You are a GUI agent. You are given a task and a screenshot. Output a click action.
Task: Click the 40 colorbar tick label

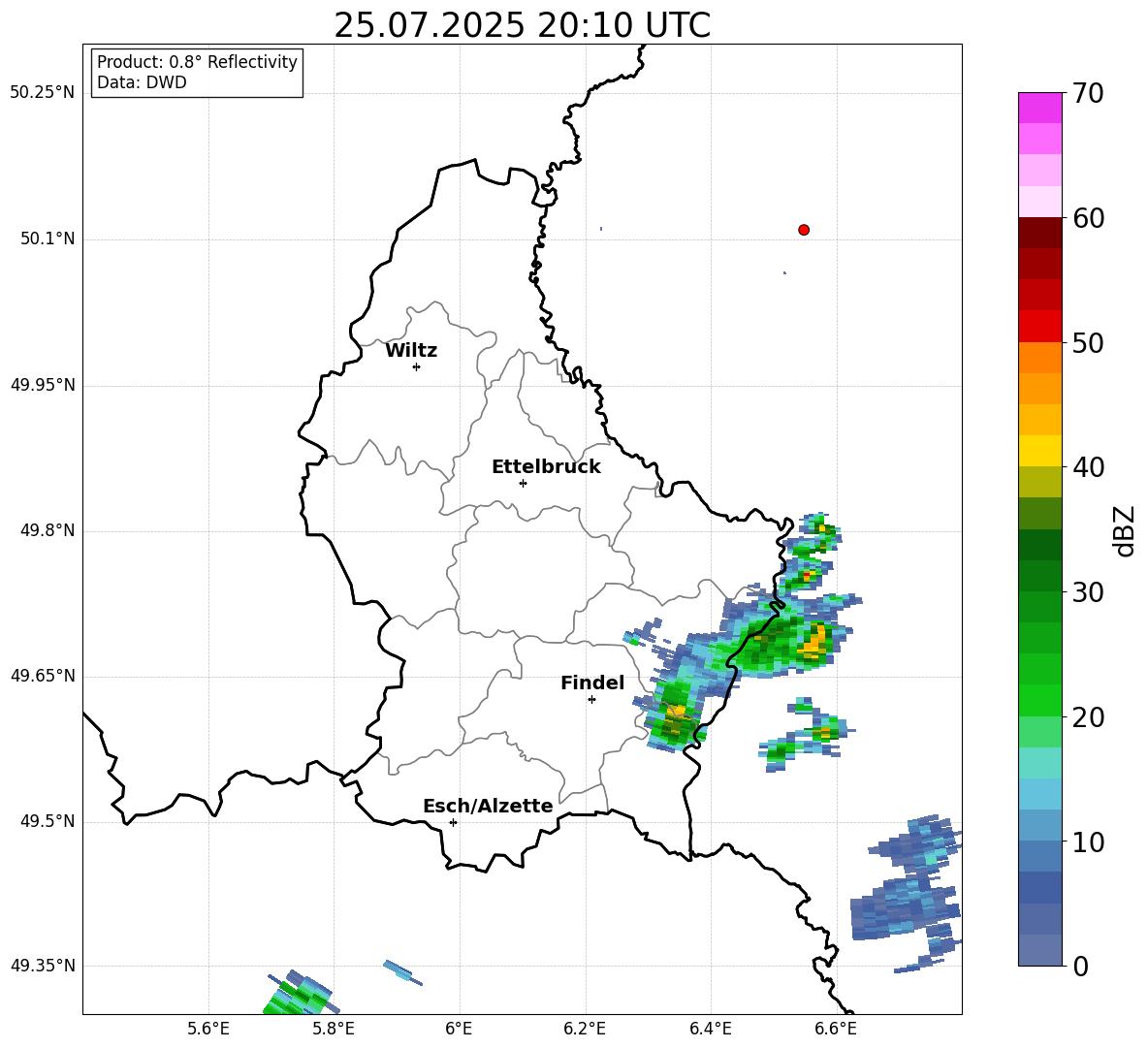click(1088, 467)
